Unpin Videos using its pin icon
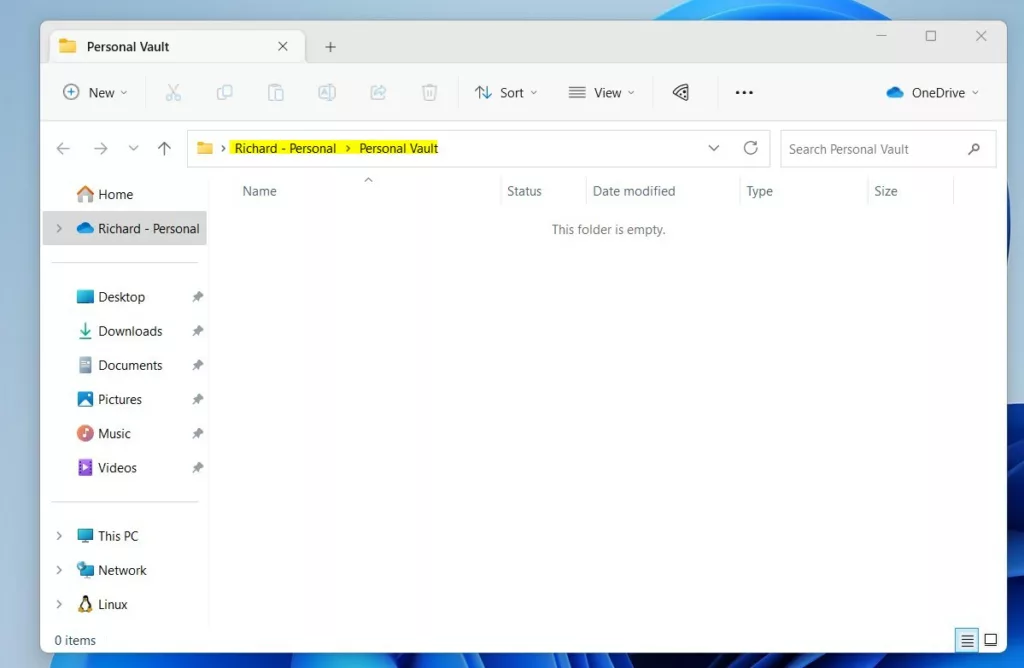The width and height of the screenshot is (1024, 668). [197, 468]
